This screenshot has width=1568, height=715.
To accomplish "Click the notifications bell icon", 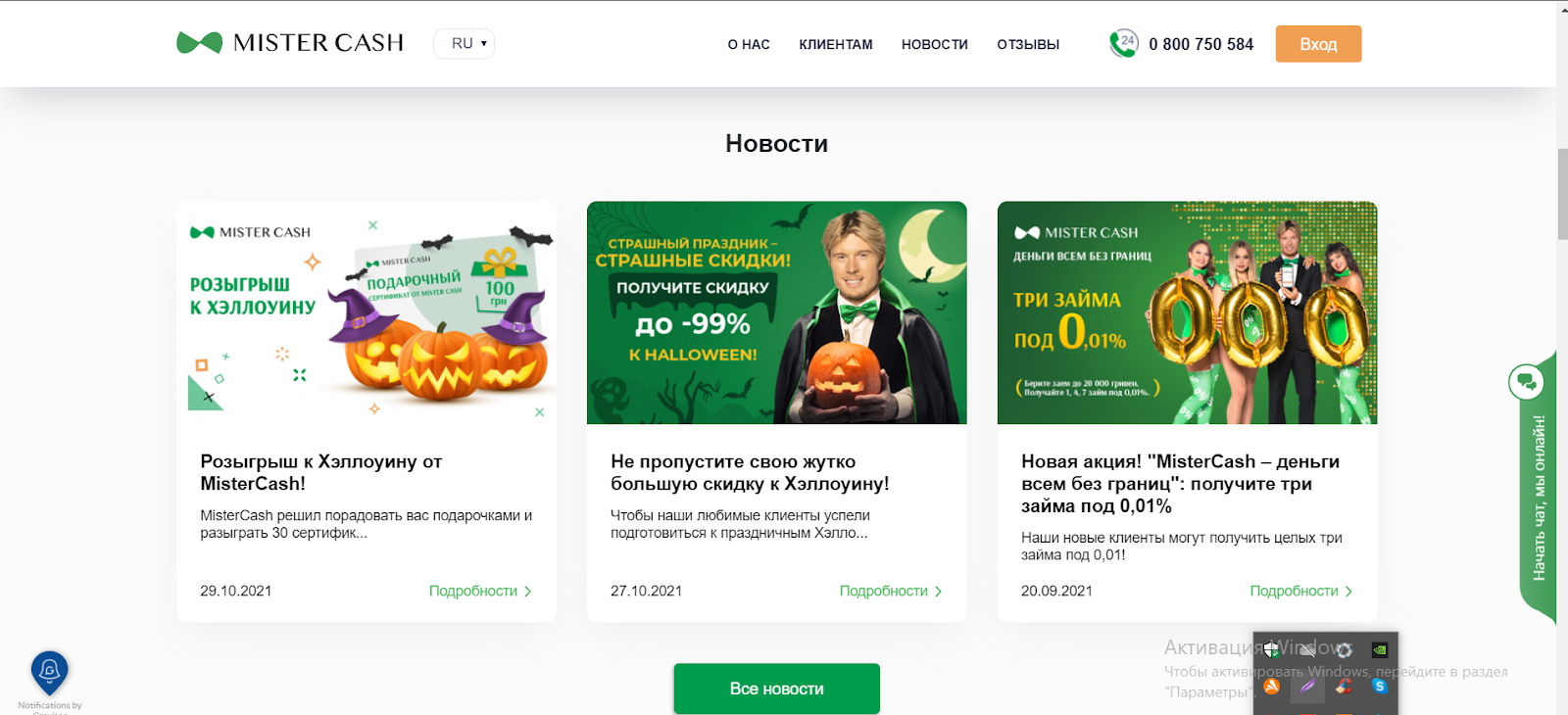I will point(50,672).
